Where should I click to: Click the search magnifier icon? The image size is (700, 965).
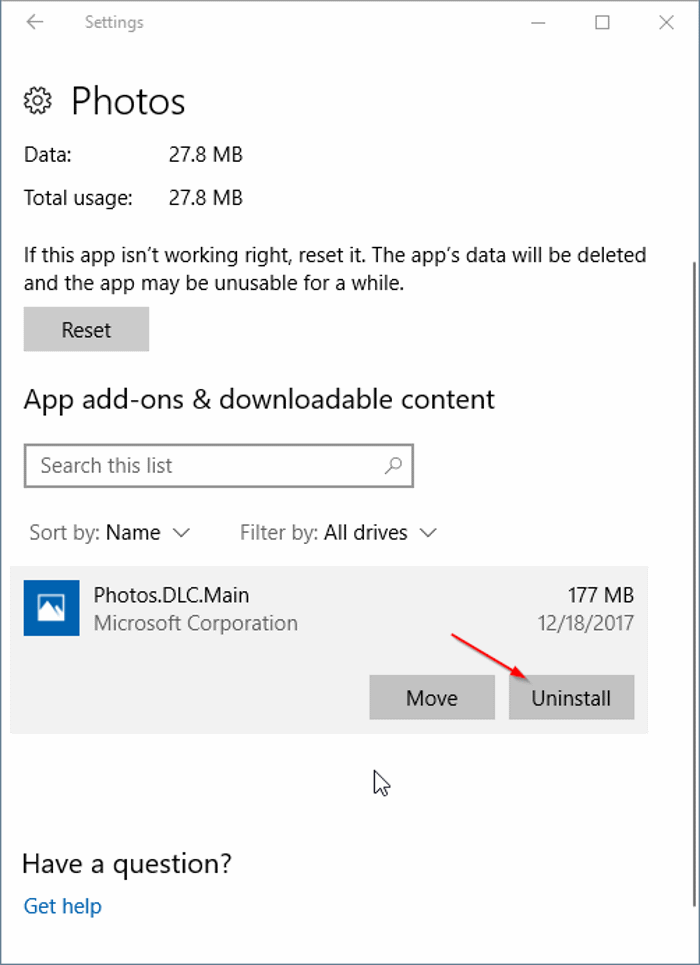click(393, 465)
